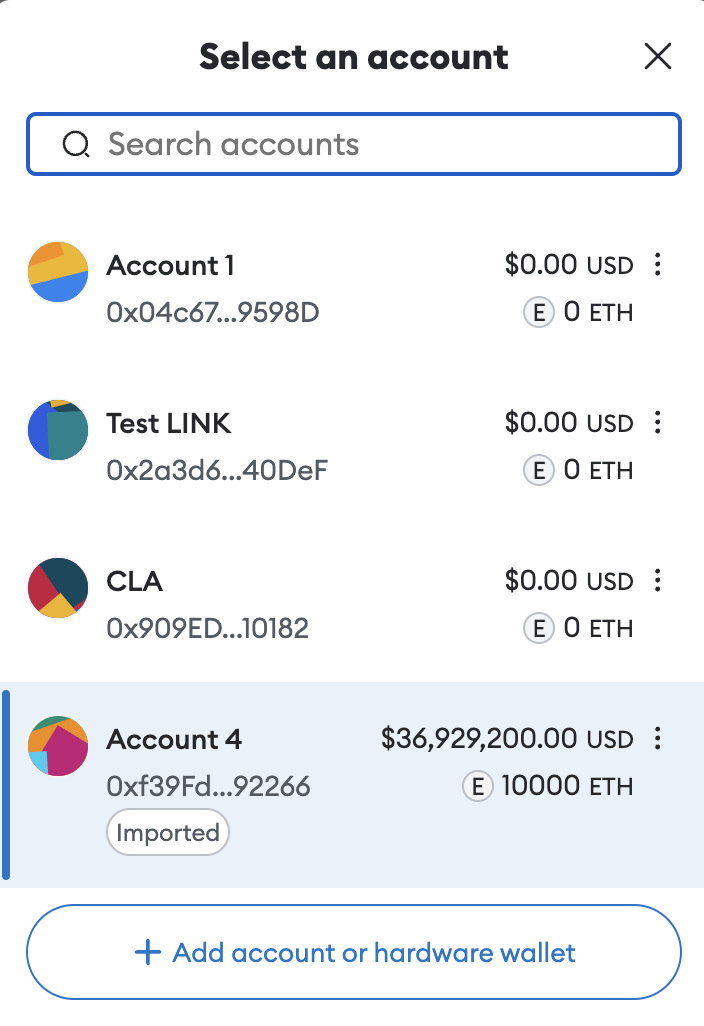Select the Account 1 name
The image size is (704, 1026).
pyautogui.click(x=170, y=265)
